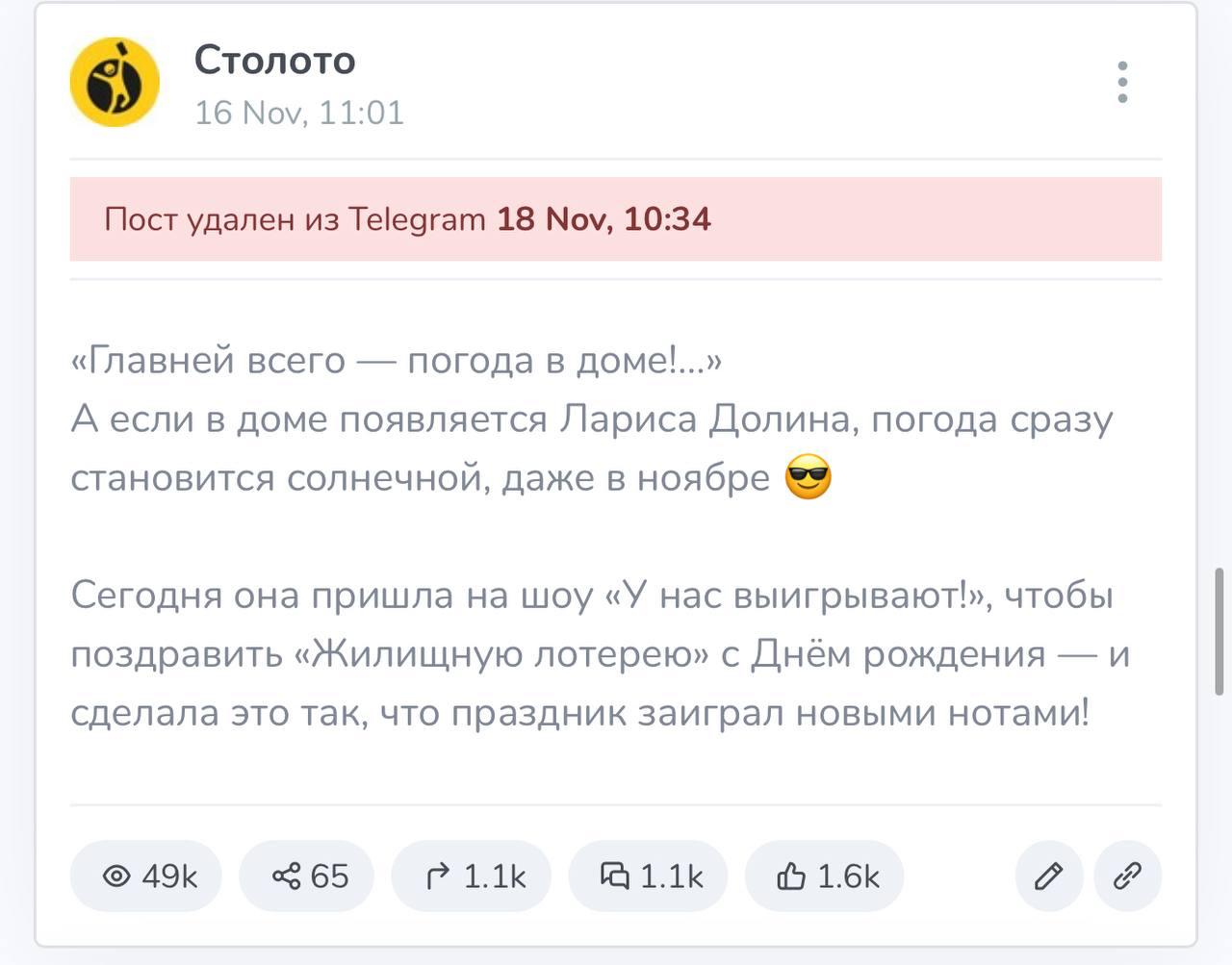
Task: Click the deleted post notice banner
Action: (616, 218)
